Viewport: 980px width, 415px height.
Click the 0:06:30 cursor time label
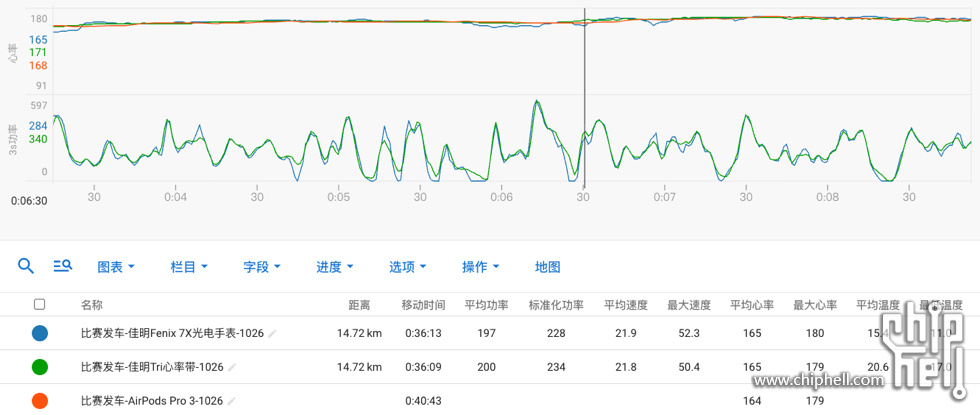tap(29, 201)
